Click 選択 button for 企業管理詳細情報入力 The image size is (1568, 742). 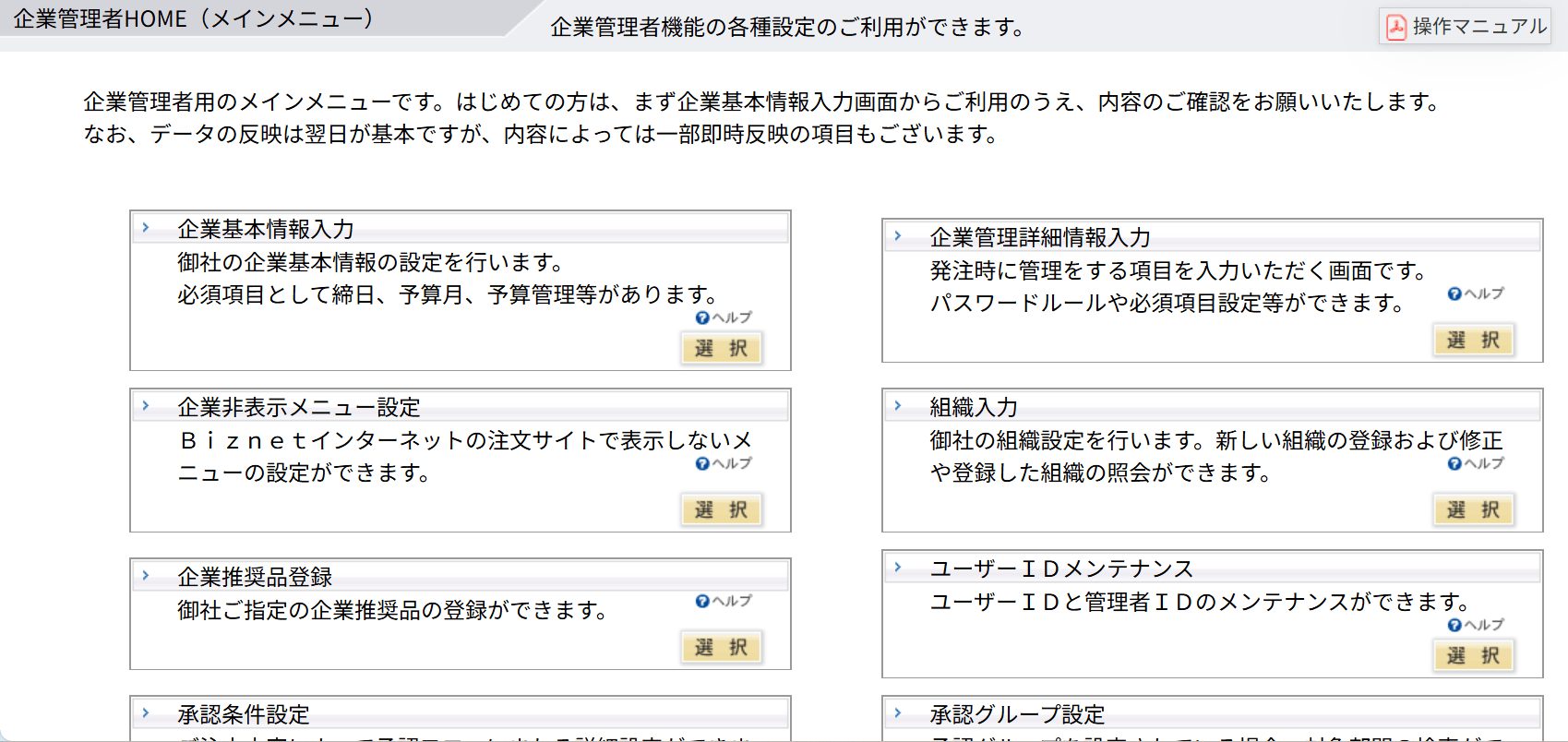coord(1473,341)
